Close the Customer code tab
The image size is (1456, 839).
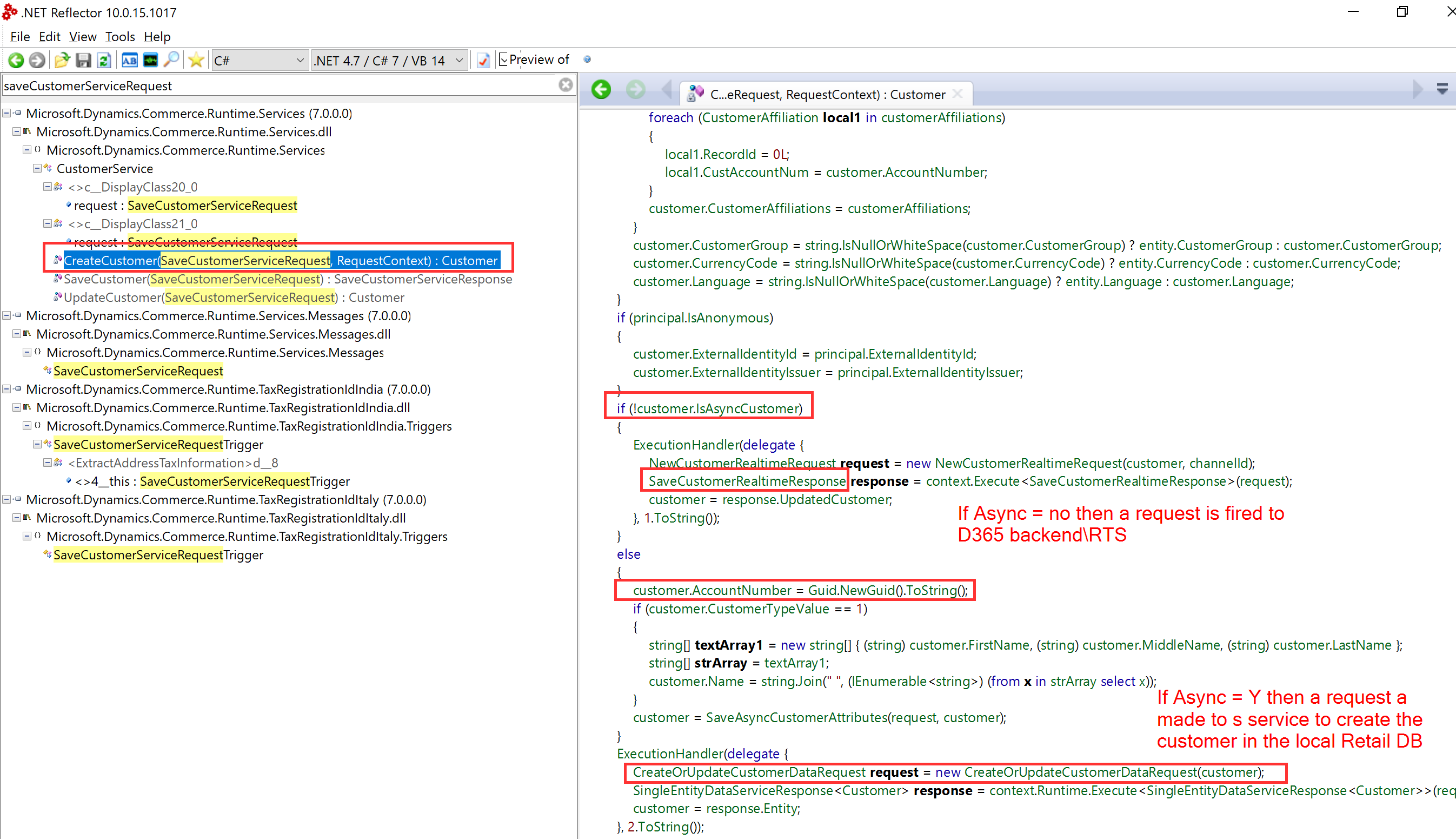[957, 94]
